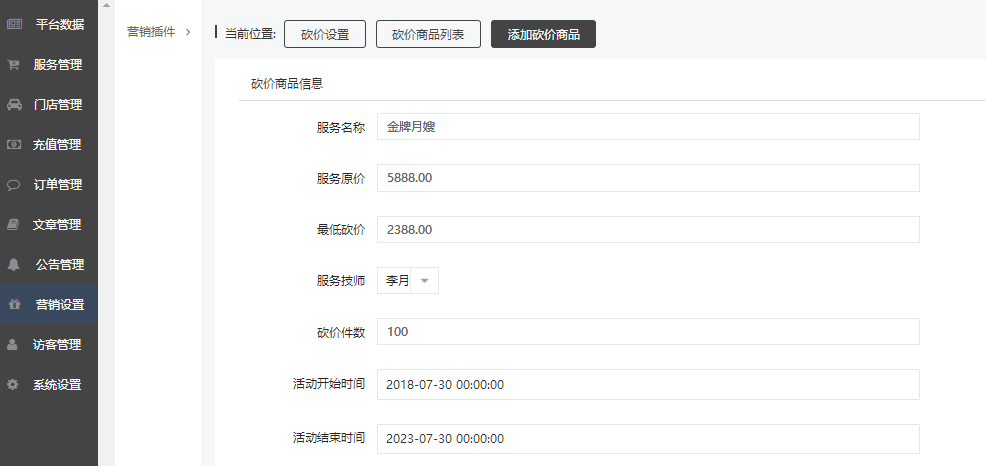The image size is (986, 466).
Task: Click the 充值管理 money icon
Action: click(14, 145)
